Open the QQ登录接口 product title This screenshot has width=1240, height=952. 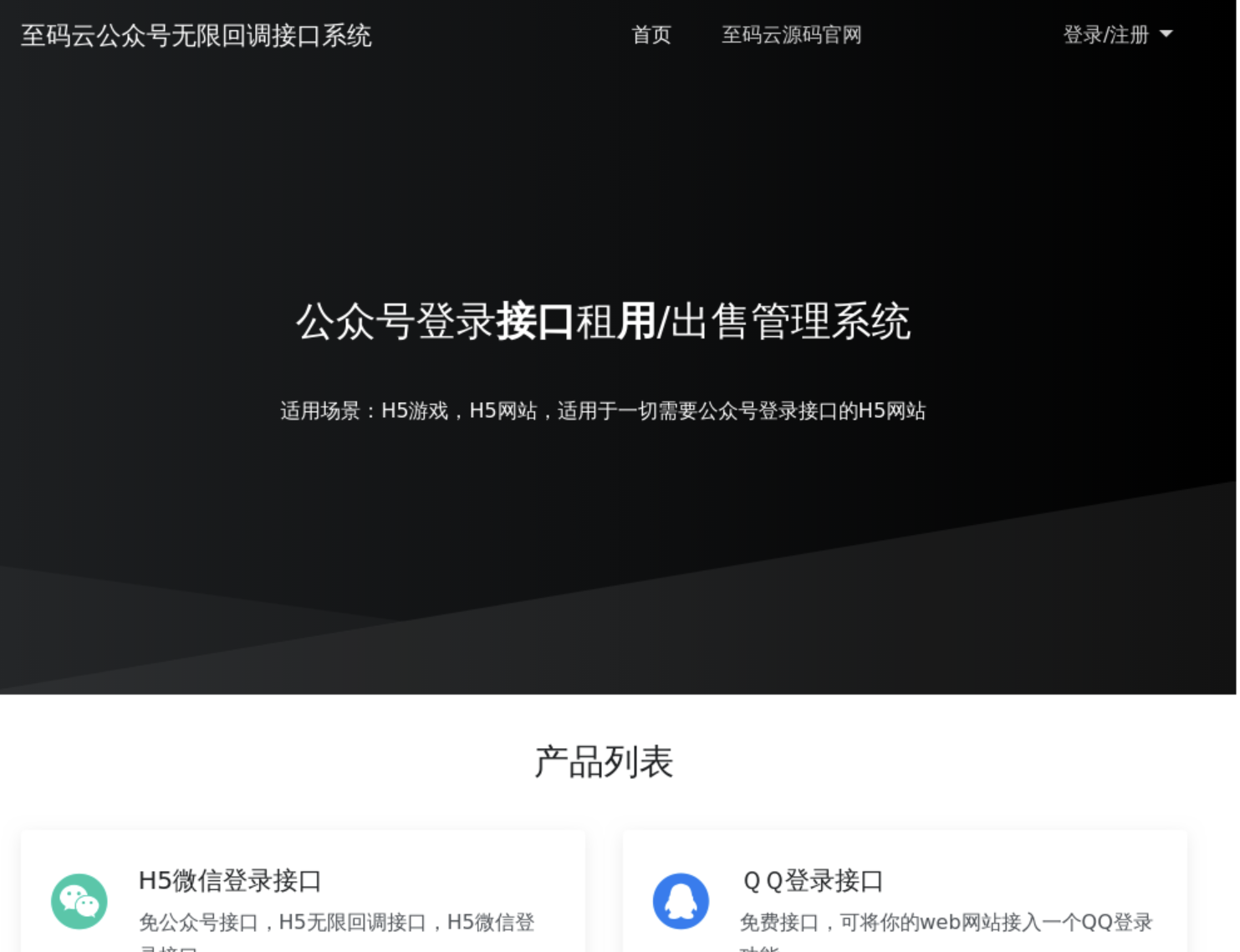[x=813, y=880]
